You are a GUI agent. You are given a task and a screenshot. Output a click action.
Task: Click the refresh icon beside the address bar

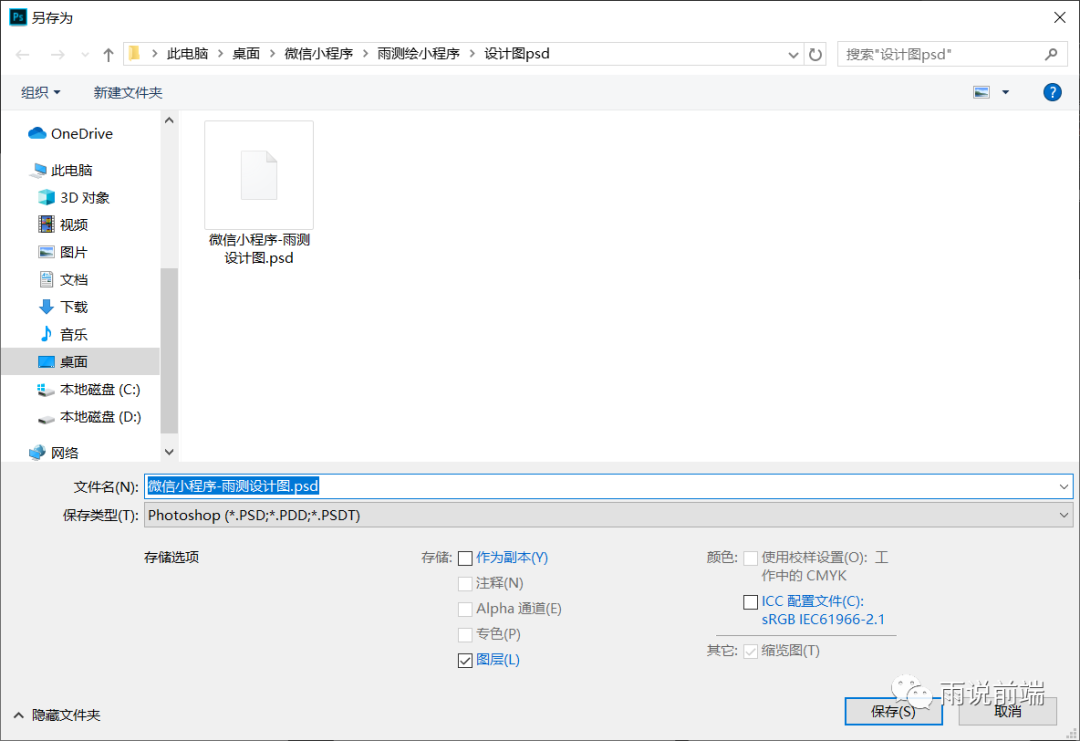pyautogui.click(x=812, y=54)
